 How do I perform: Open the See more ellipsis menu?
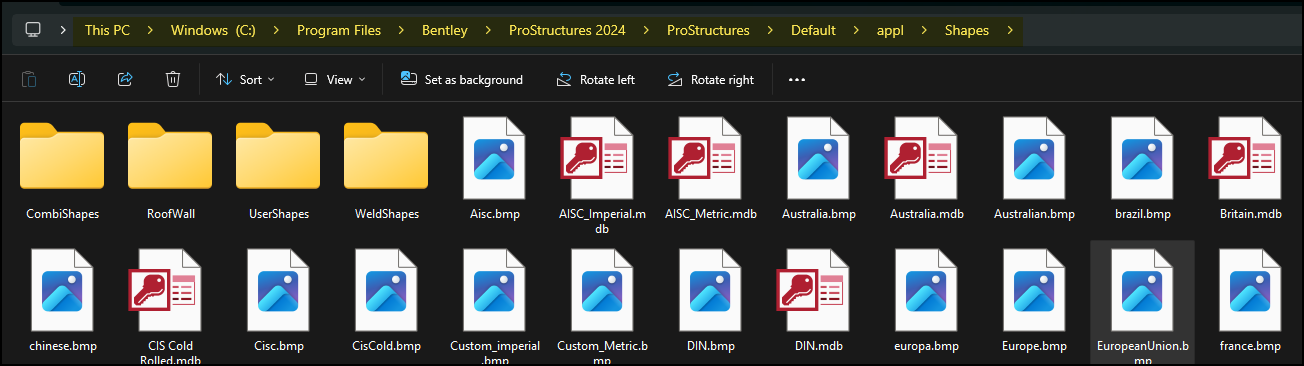click(797, 79)
